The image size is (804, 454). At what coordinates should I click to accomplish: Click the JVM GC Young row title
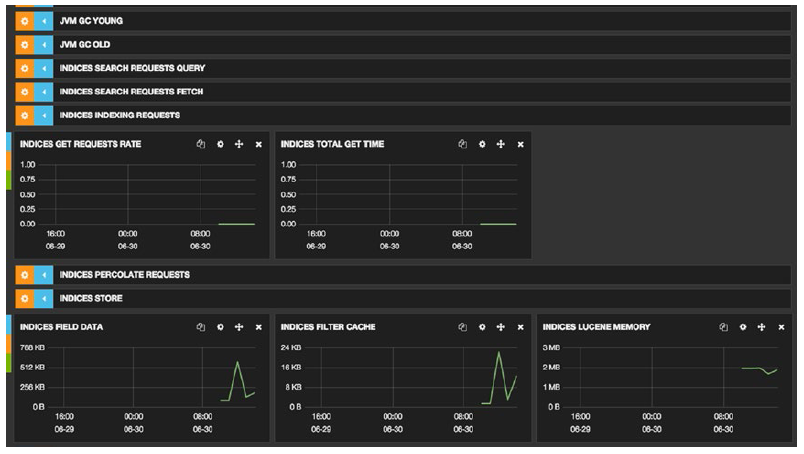pos(91,21)
